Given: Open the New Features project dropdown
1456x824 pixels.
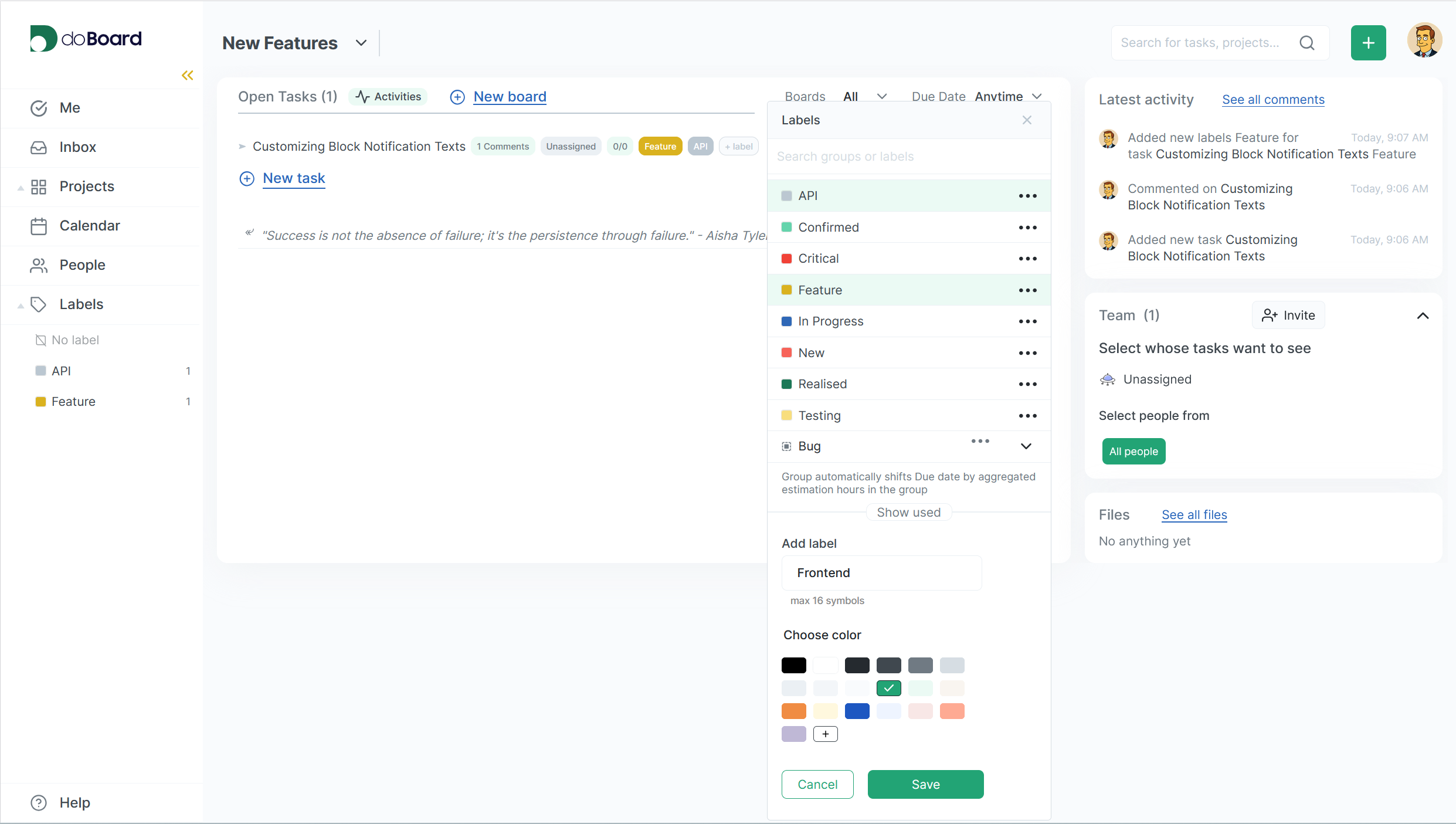Looking at the screenshot, I should tap(361, 43).
